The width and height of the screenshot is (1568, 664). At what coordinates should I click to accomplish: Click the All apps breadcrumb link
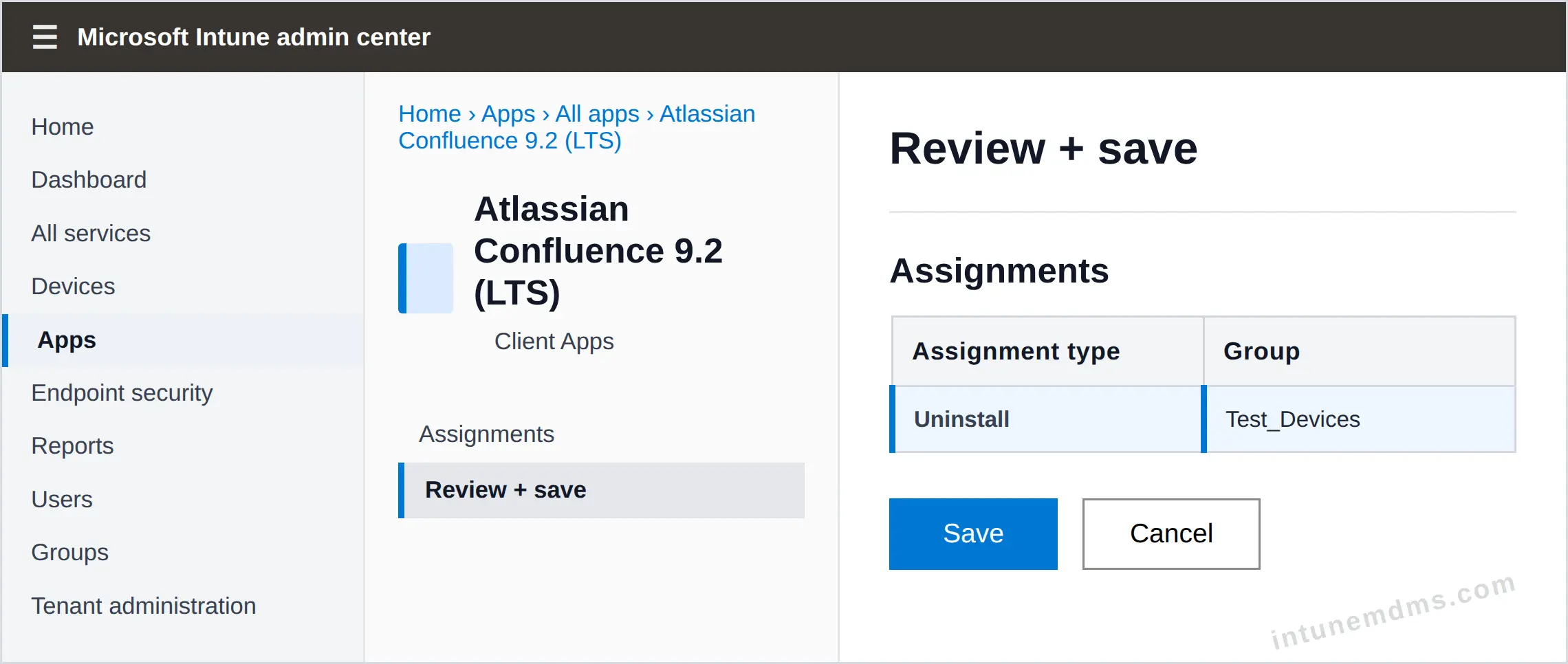coord(598,114)
